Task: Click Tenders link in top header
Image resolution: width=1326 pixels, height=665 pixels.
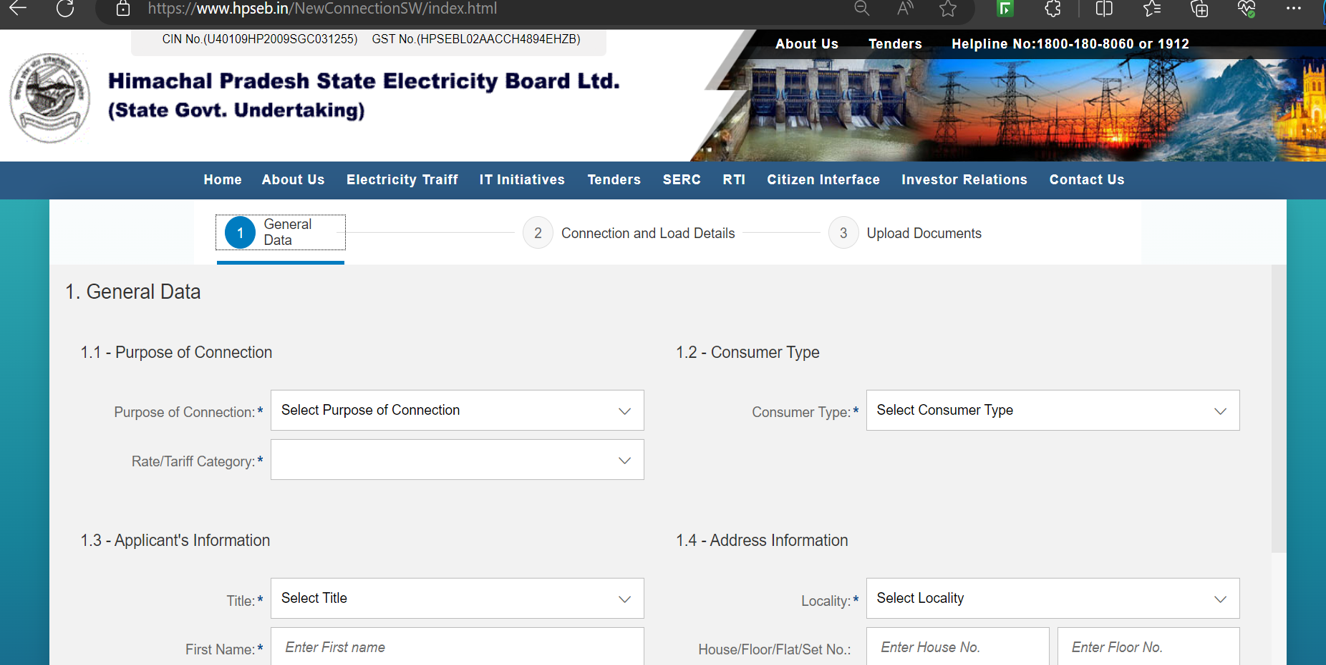Action: coord(895,44)
